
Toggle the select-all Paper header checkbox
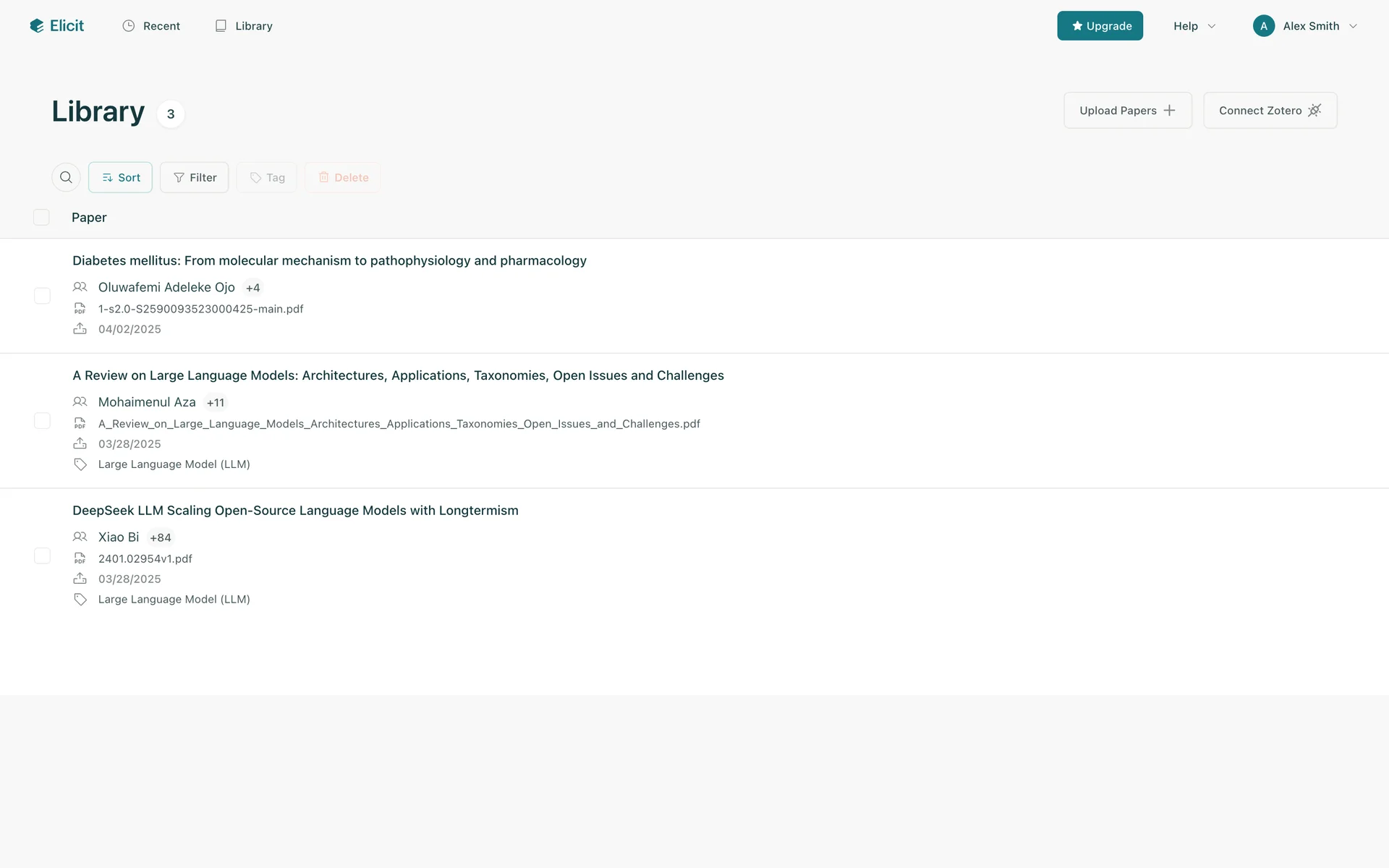coord(41,218)
